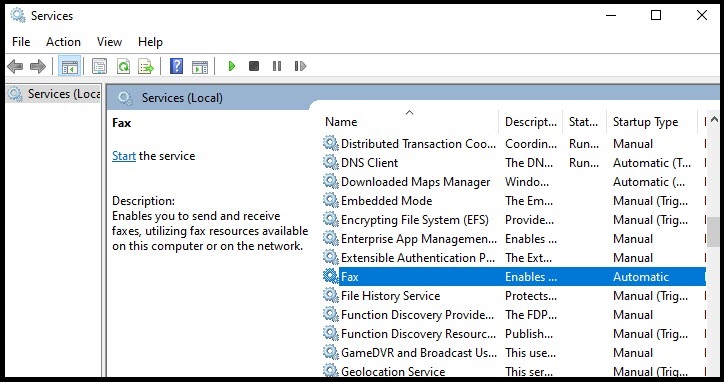Click gear icon of Geolocation Service row

tap(330, 370)
